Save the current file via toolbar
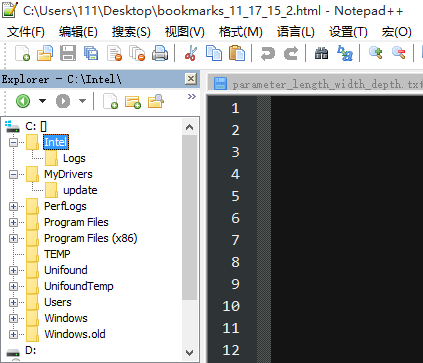Viewport: 423px width, 363px height. click(68, 53)
